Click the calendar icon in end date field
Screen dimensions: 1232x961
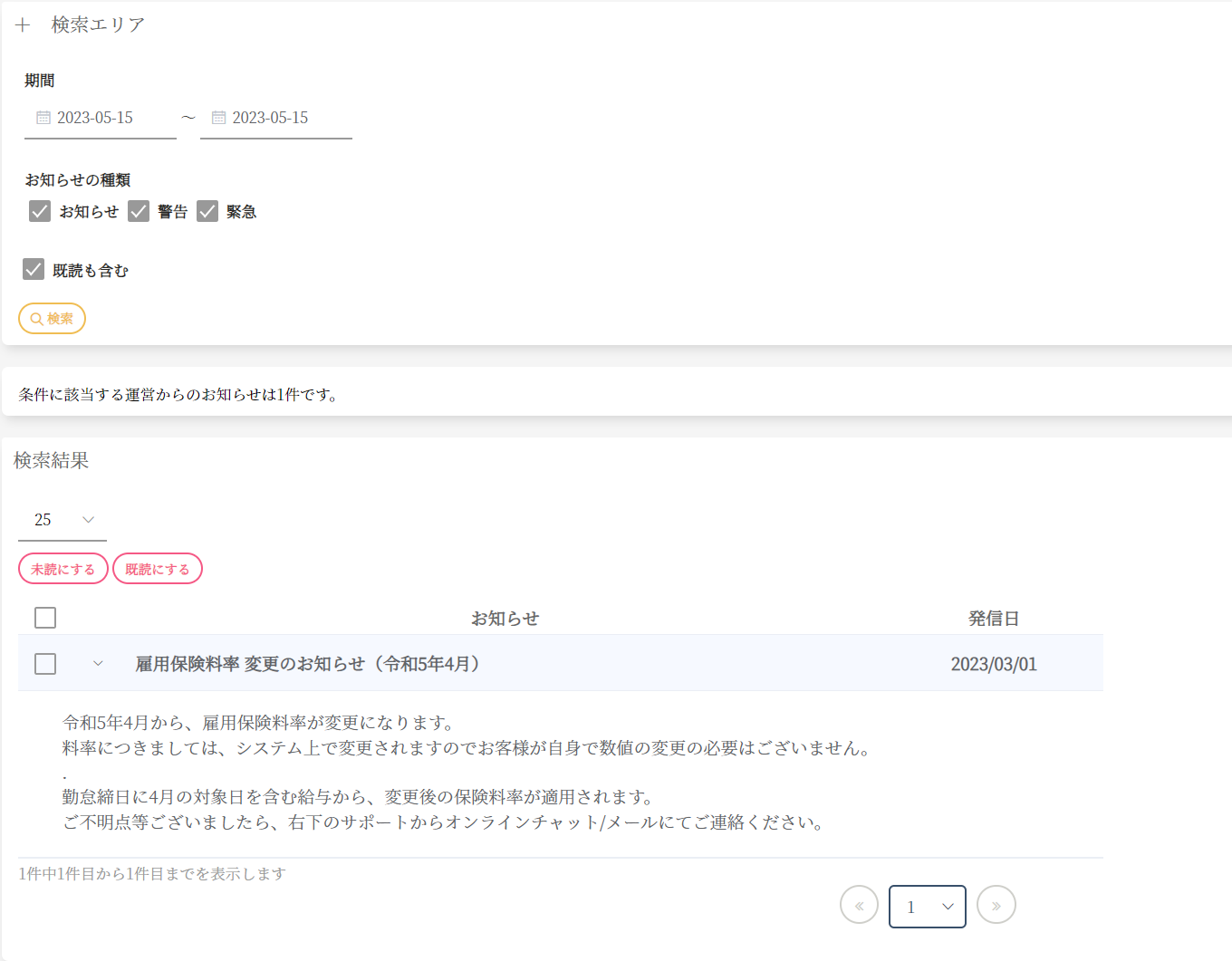pos(218,118)
